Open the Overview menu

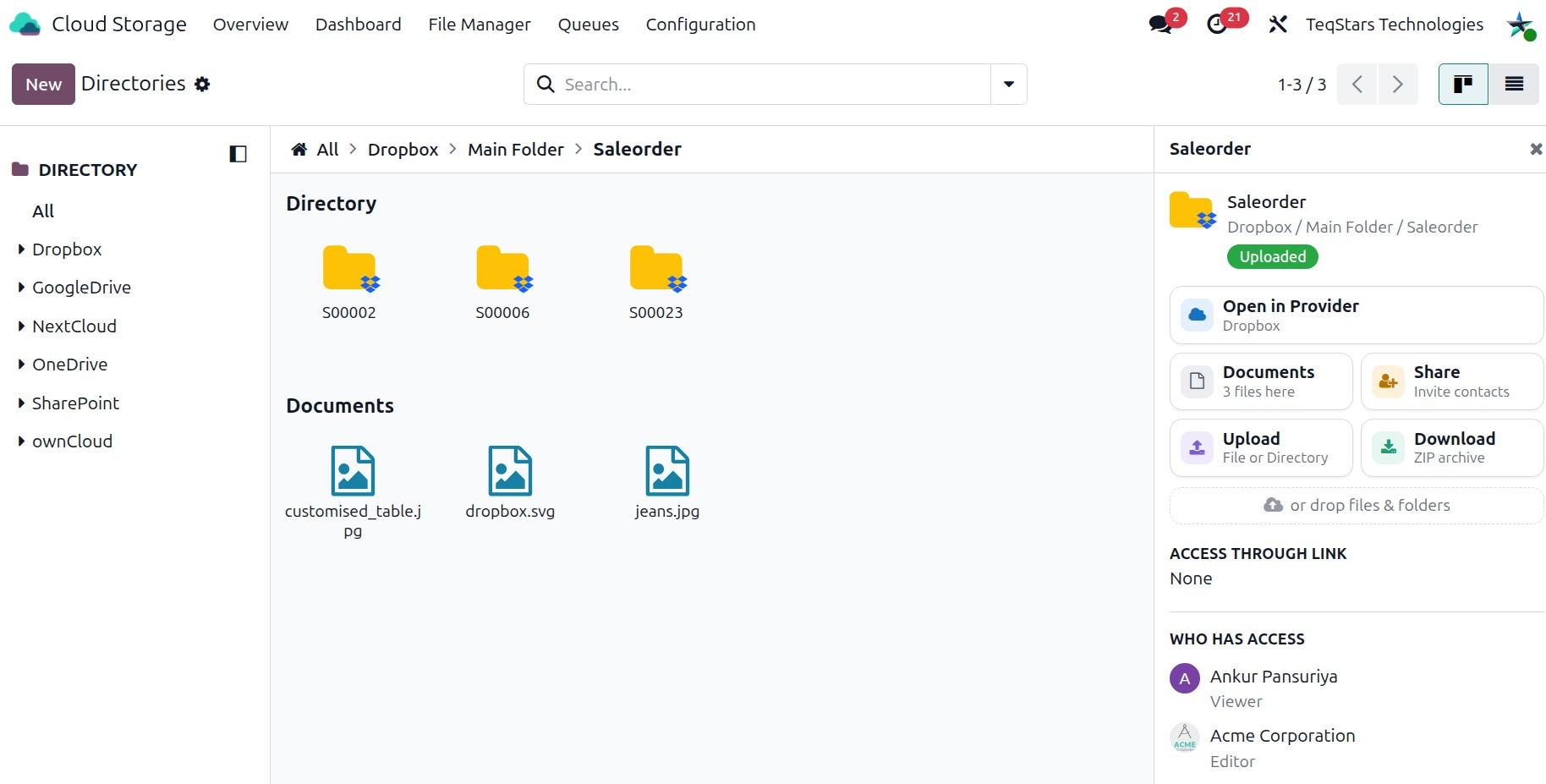250,25
